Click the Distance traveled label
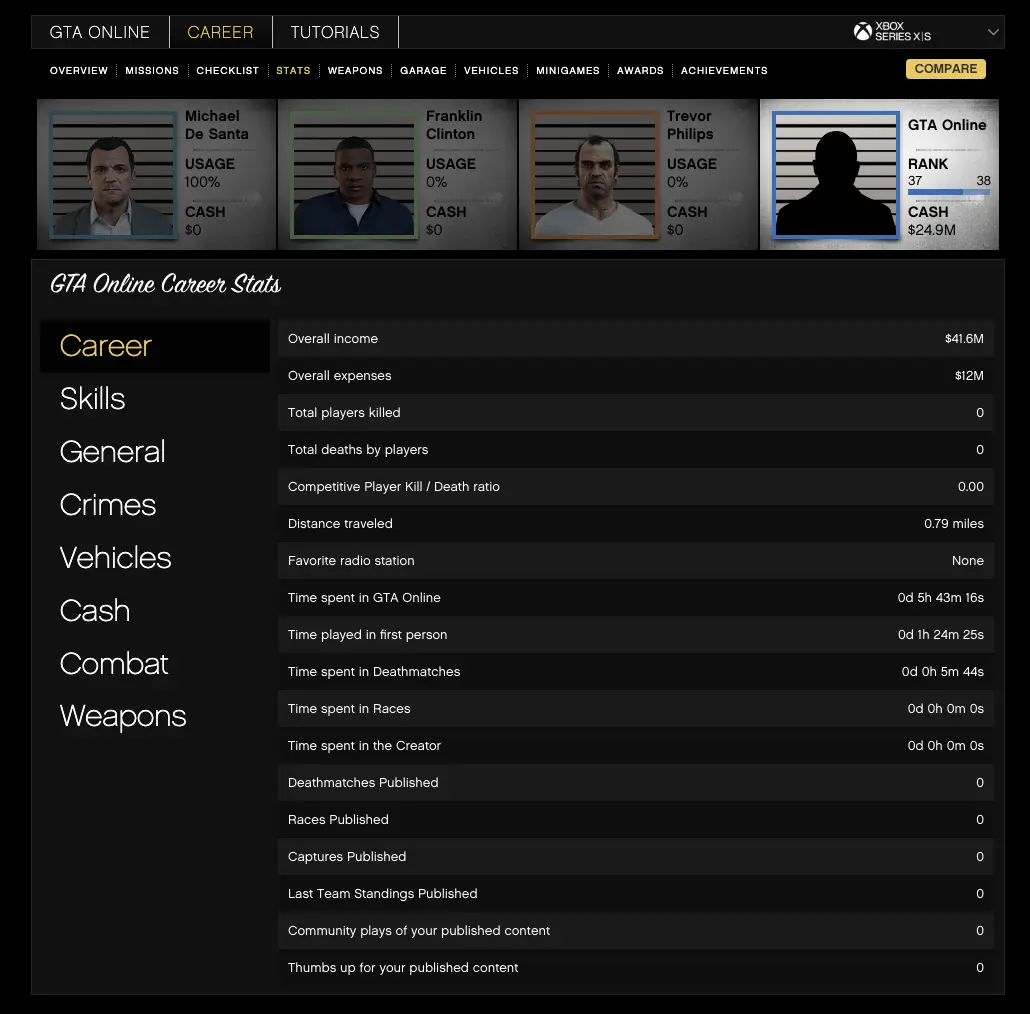 (x=340, y=523)
